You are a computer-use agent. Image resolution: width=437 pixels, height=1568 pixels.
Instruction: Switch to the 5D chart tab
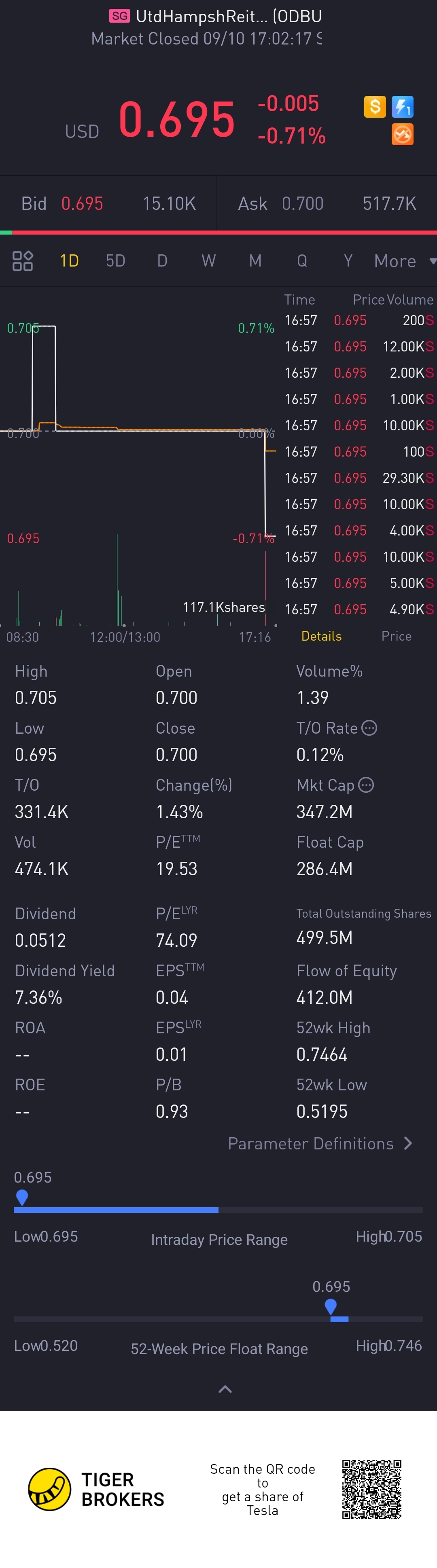point(116,261)
